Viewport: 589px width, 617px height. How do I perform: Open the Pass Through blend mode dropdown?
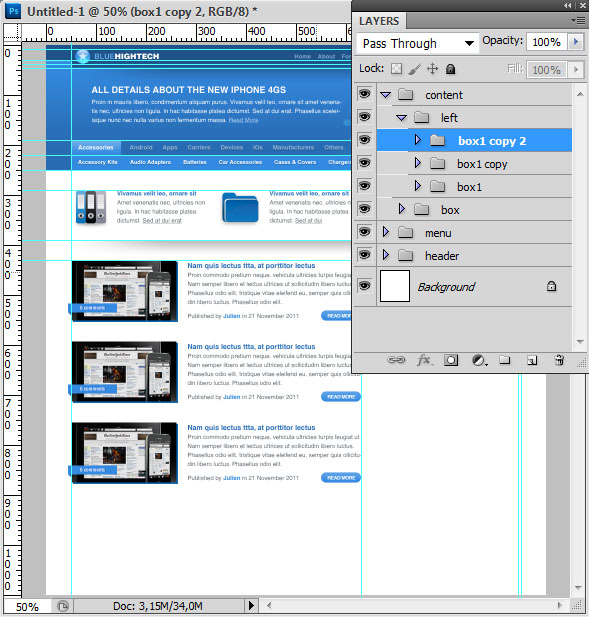[x=418, y=43]
